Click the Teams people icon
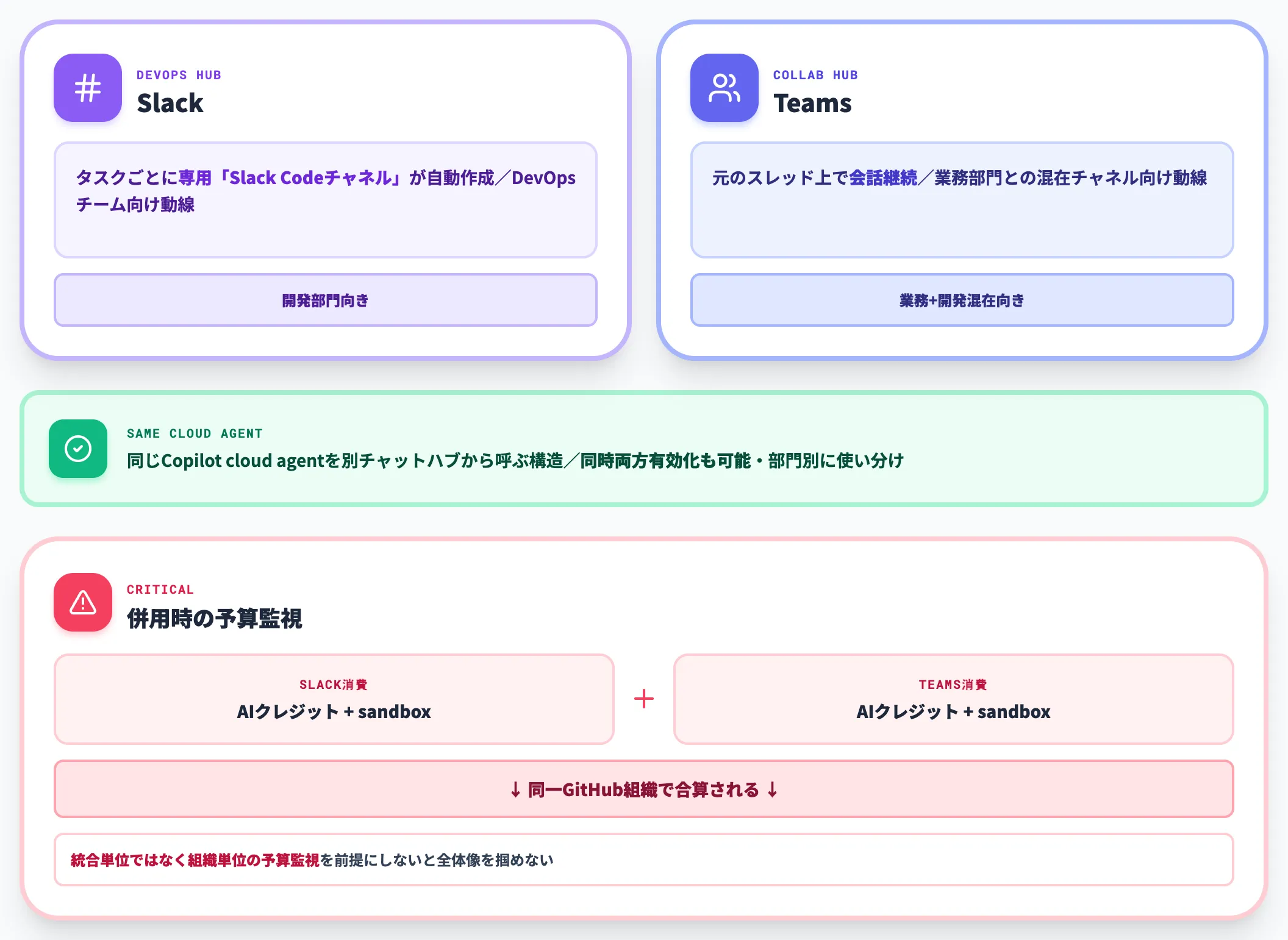This screenshot has width=1288, height=940. 724,88
